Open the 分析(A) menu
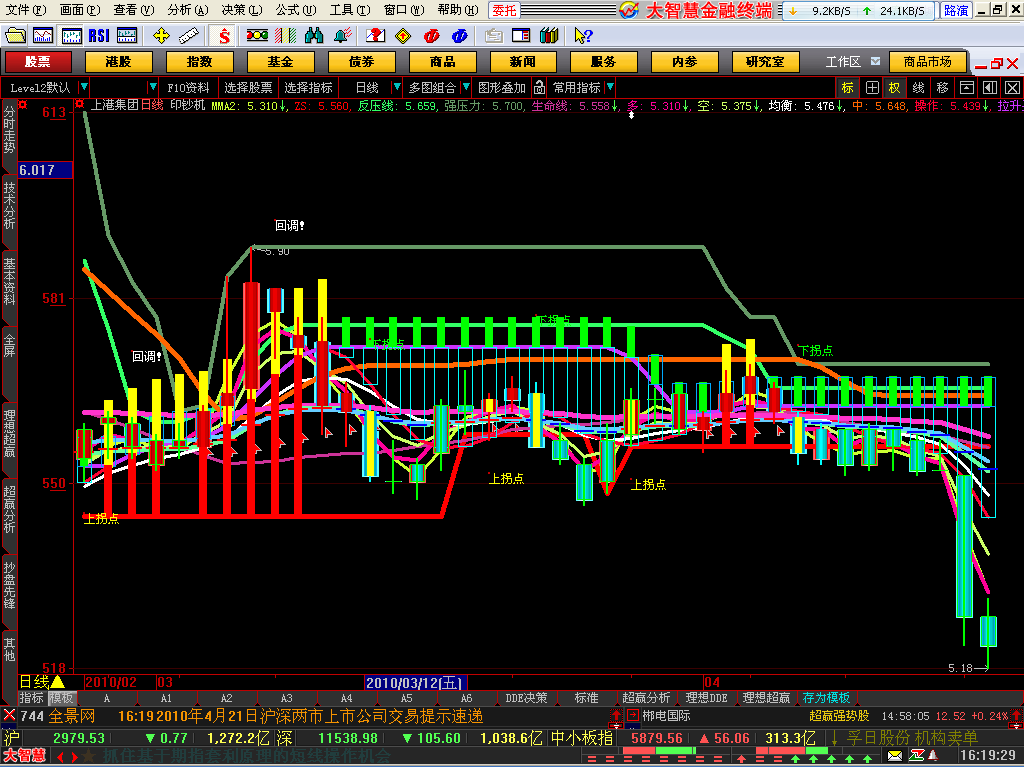This screenshot has width=1024, height=767. click(187, 10)
